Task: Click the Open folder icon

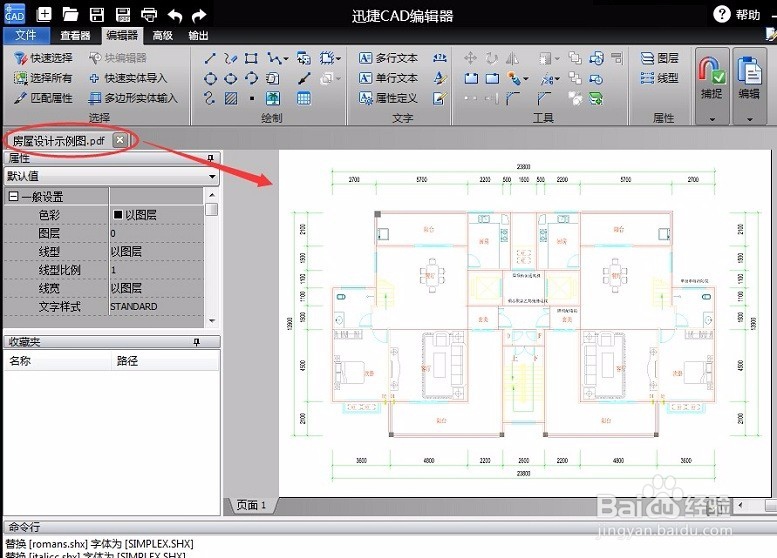Action: pyautogui.click(x=70, y=14)
